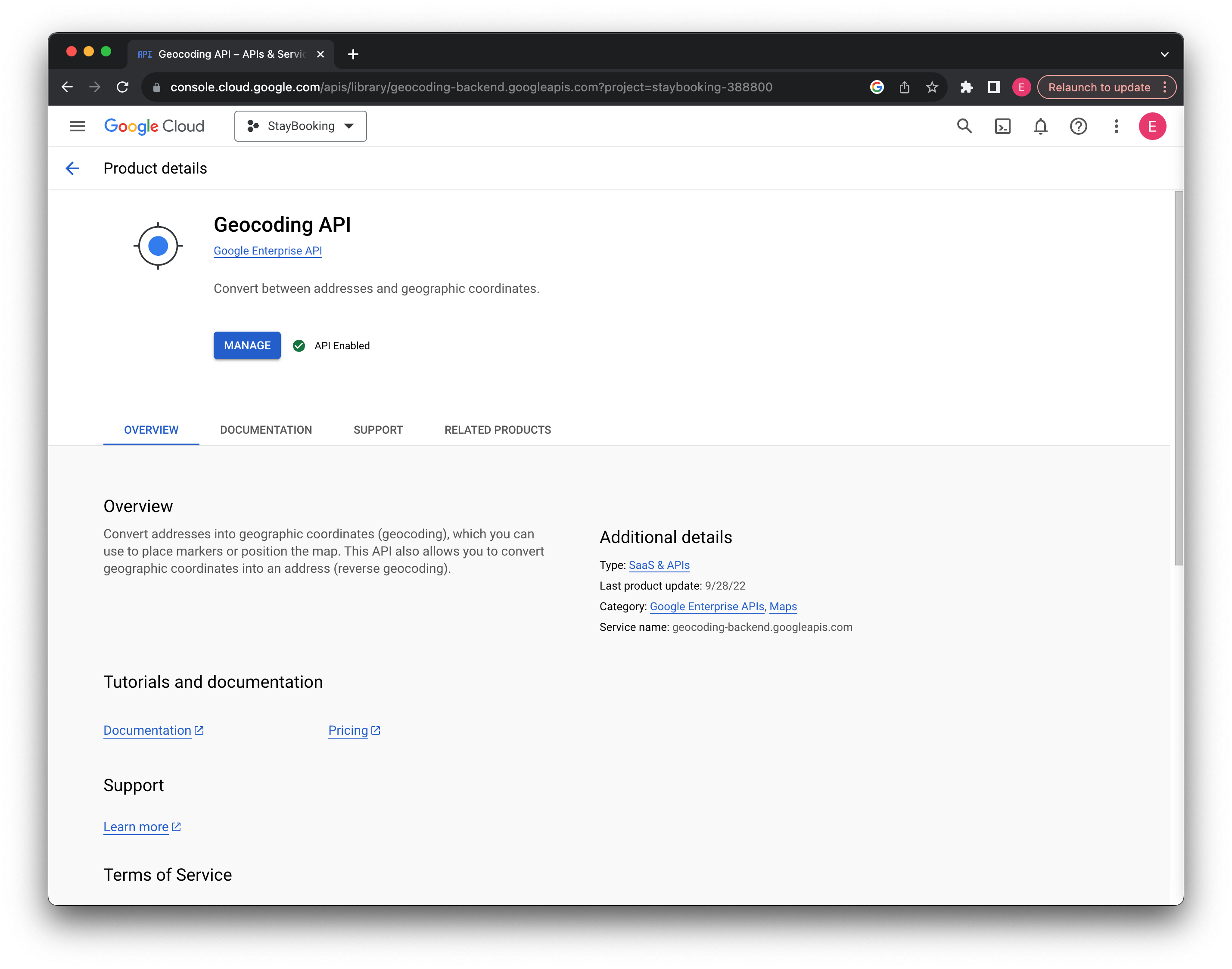Click the terminal/cloud shell icon

(x=1002, y=126)
